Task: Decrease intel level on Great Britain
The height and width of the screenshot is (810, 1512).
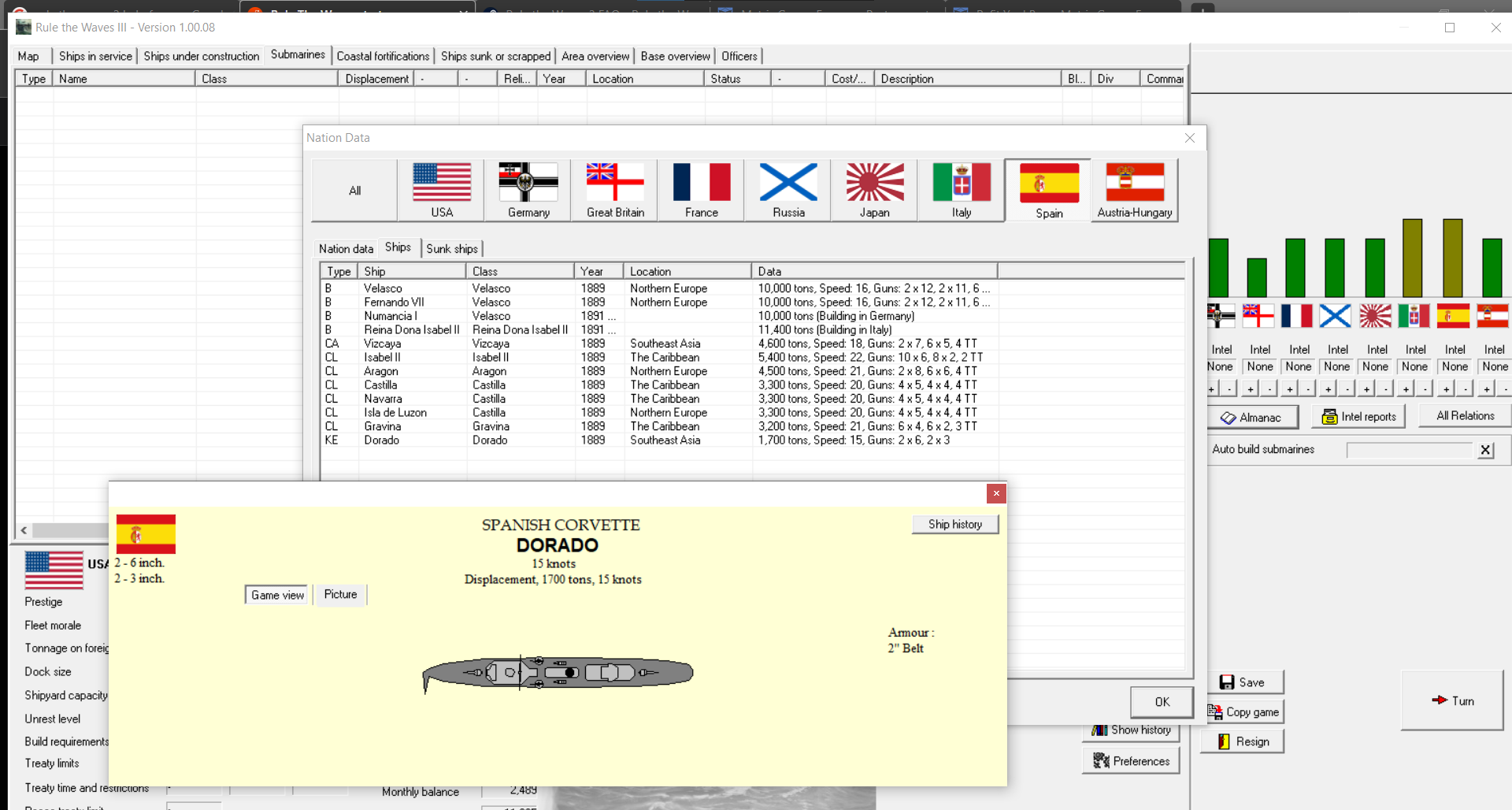Action: (1269, 388)
